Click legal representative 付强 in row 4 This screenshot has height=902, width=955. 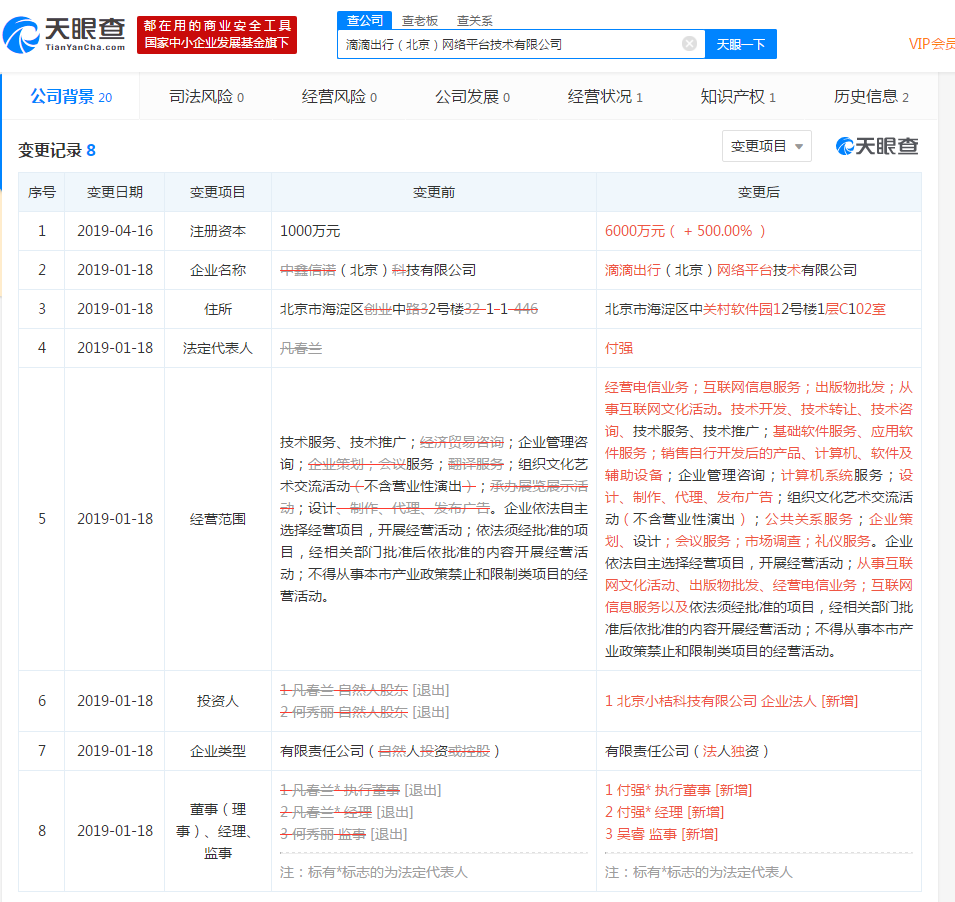pyautogui.click(x=618, y=348)
